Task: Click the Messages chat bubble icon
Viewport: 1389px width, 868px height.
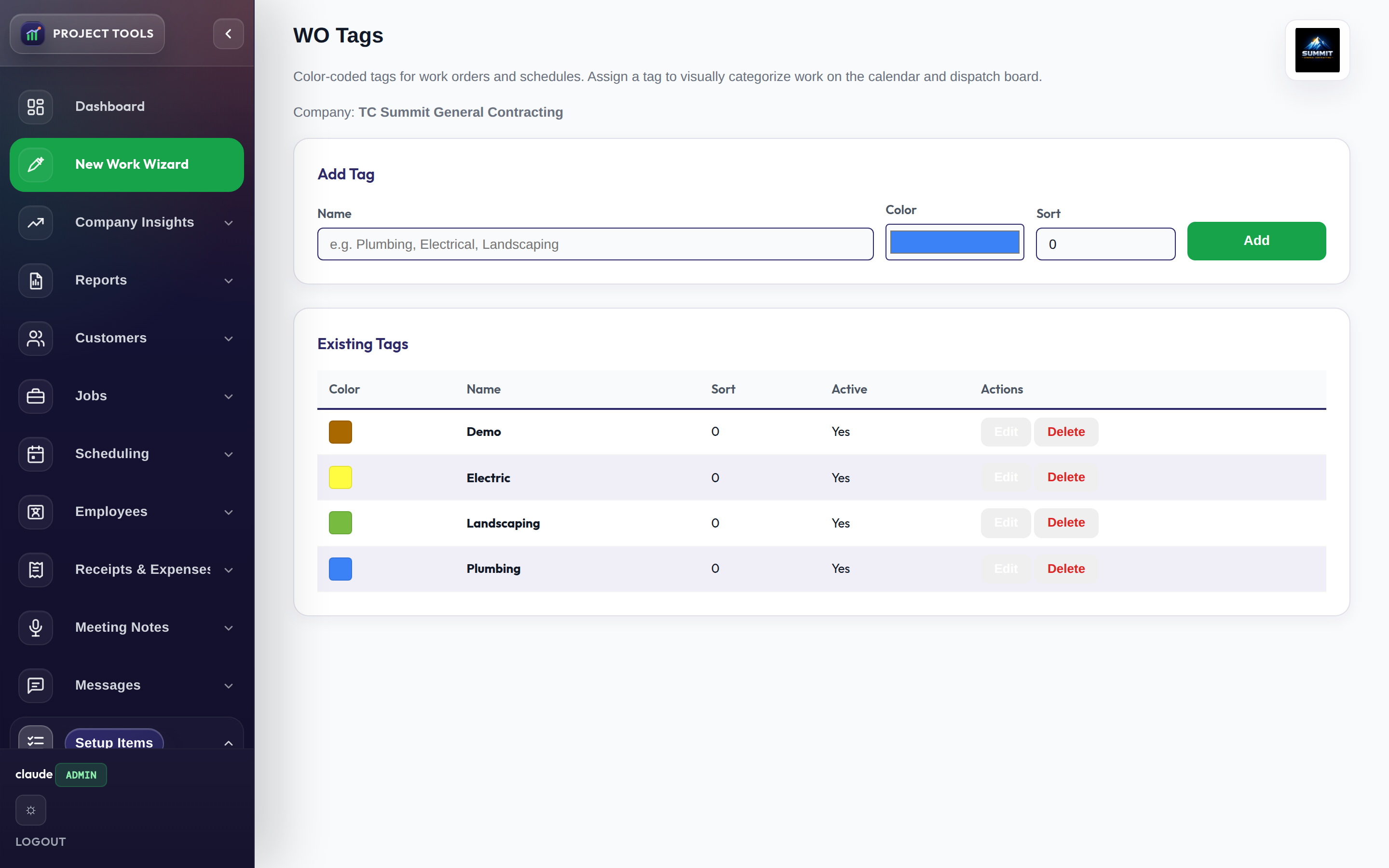Action: (36, 685)
